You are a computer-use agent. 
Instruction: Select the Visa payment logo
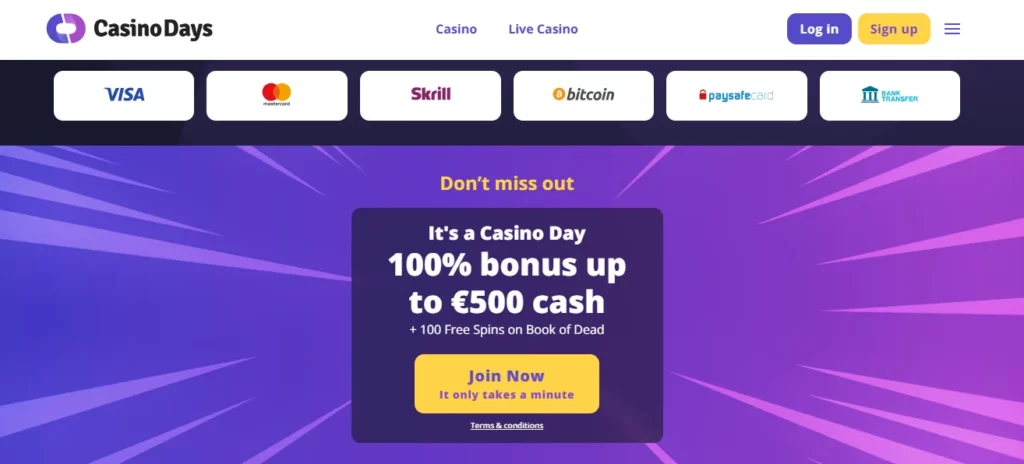[x=124, y=95]
